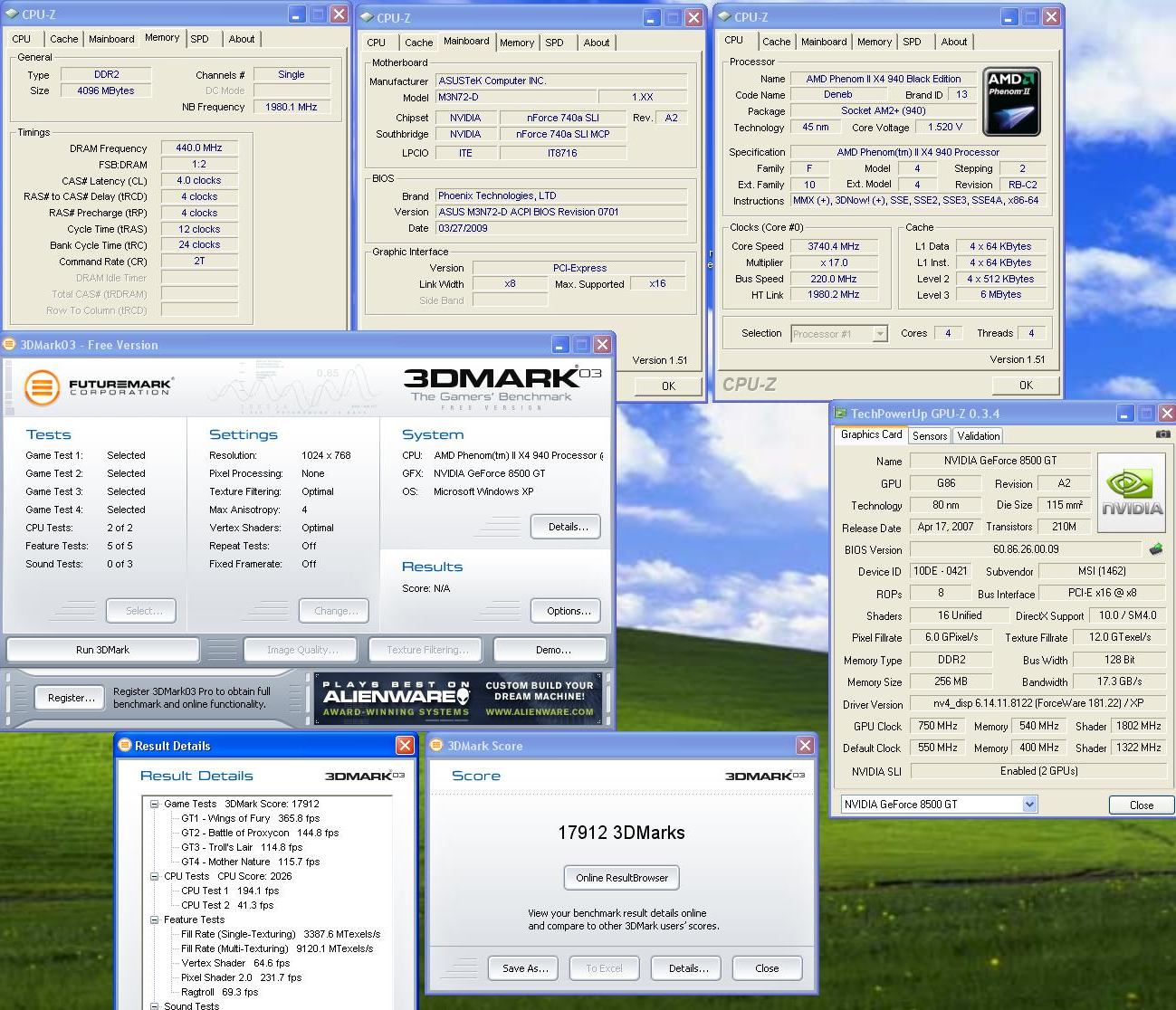This screenshot has height=1010, width=1176.
Task: Click the Alienware advertisement banner
Action: [x=458, y=699]
